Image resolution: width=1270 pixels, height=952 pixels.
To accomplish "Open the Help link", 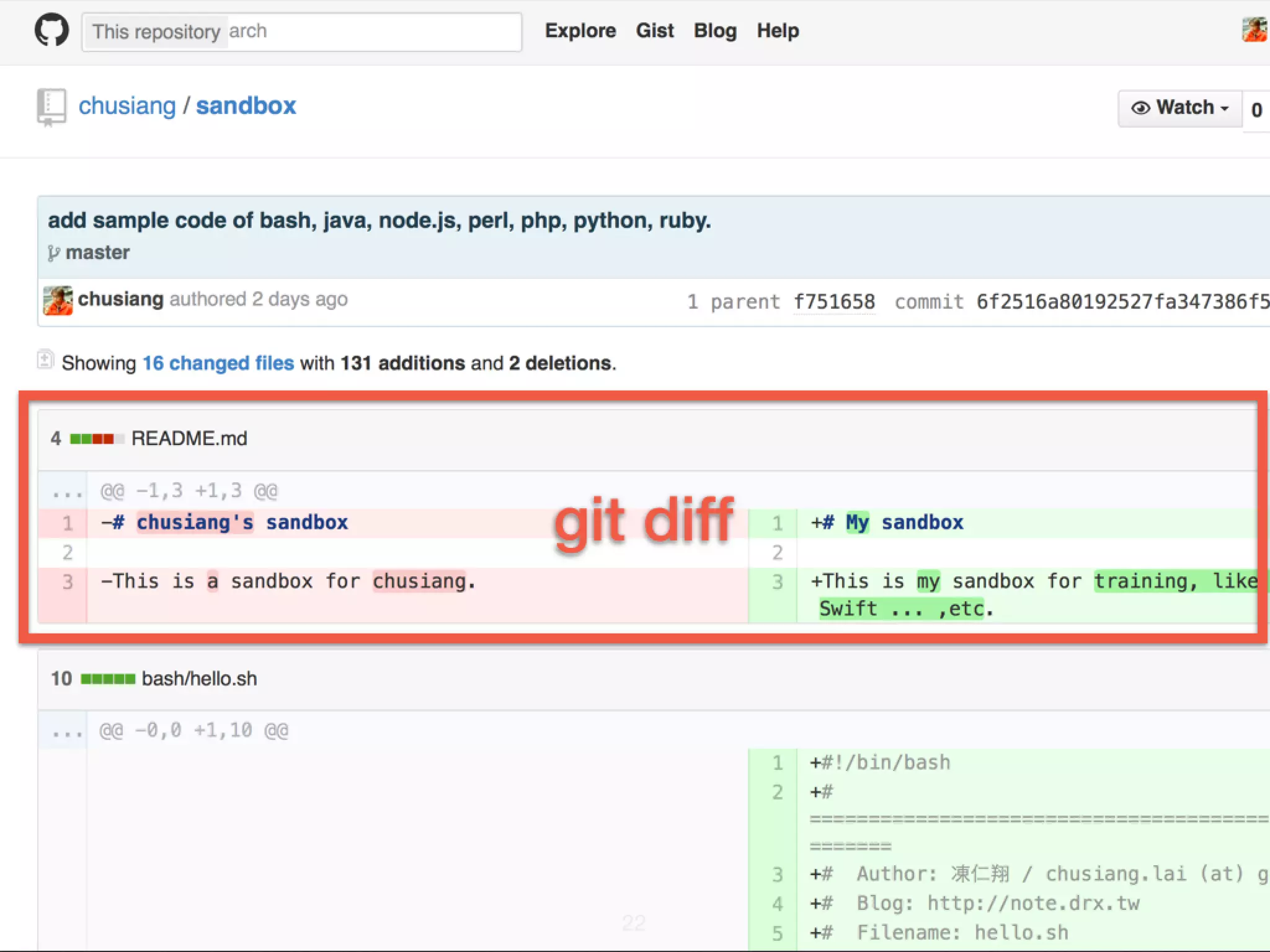I will click(778, 31).
